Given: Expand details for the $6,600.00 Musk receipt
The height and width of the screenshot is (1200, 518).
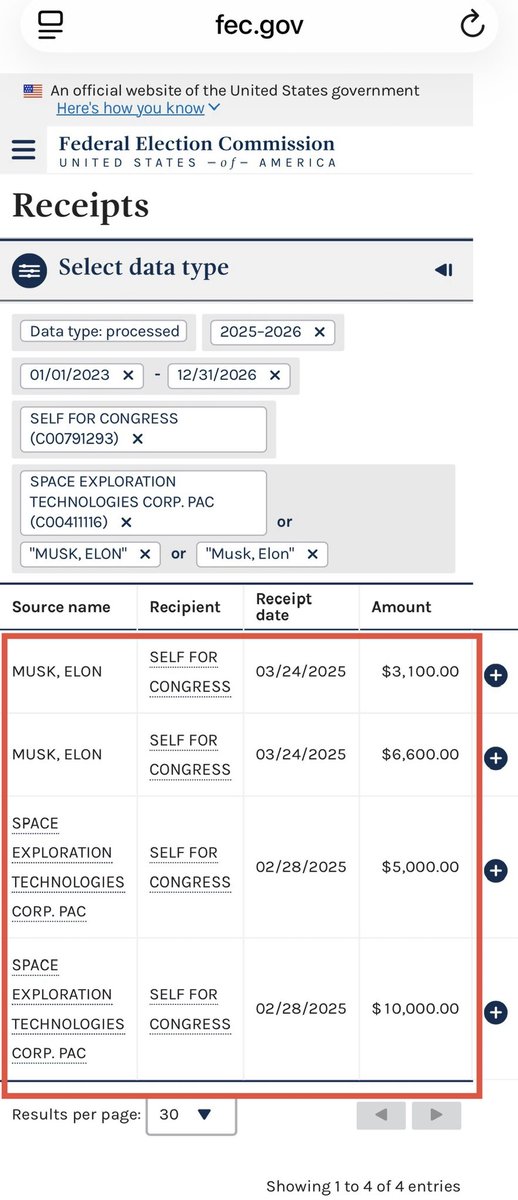Looking at the screenshot, I should pyautogui.click(x=495, y=758).
